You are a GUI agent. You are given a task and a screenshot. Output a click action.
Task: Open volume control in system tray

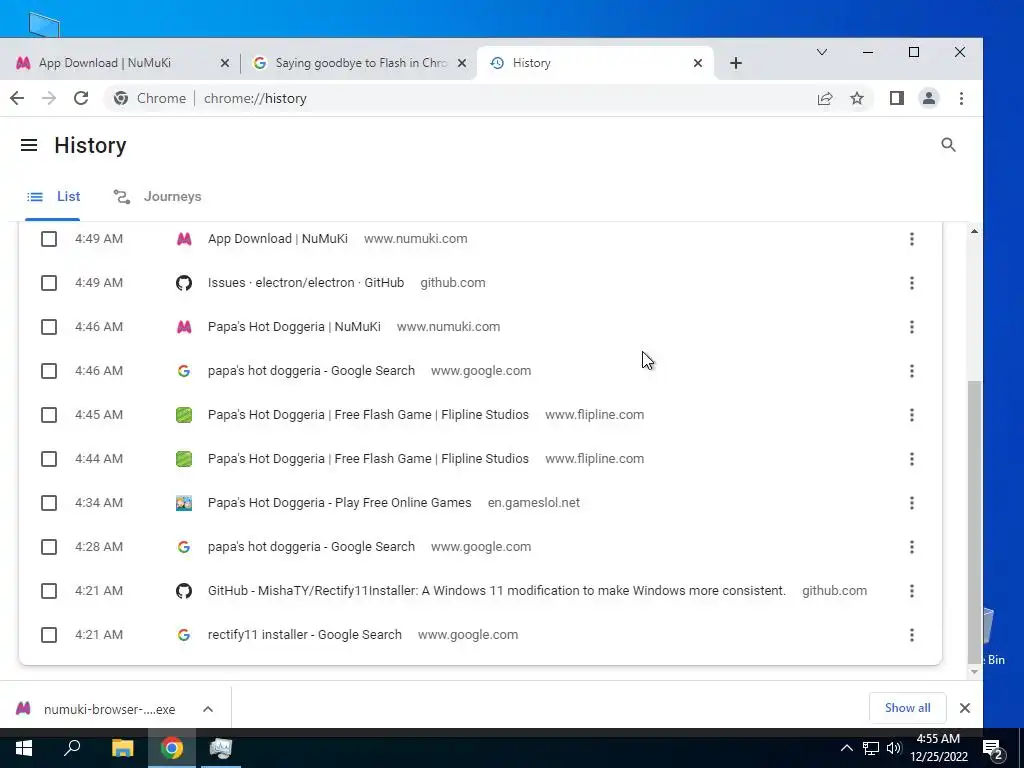pos(894,748)
